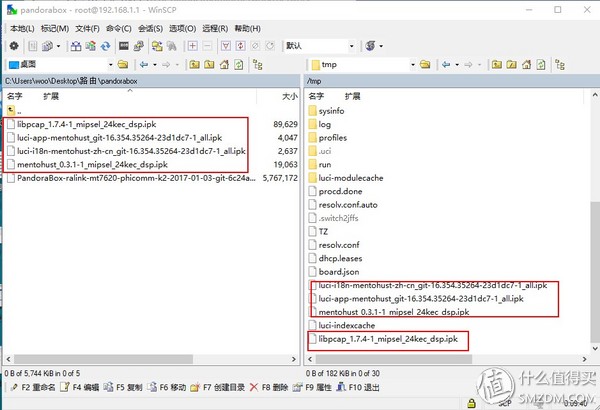Go to remote root directory icon

coord(511,65)
